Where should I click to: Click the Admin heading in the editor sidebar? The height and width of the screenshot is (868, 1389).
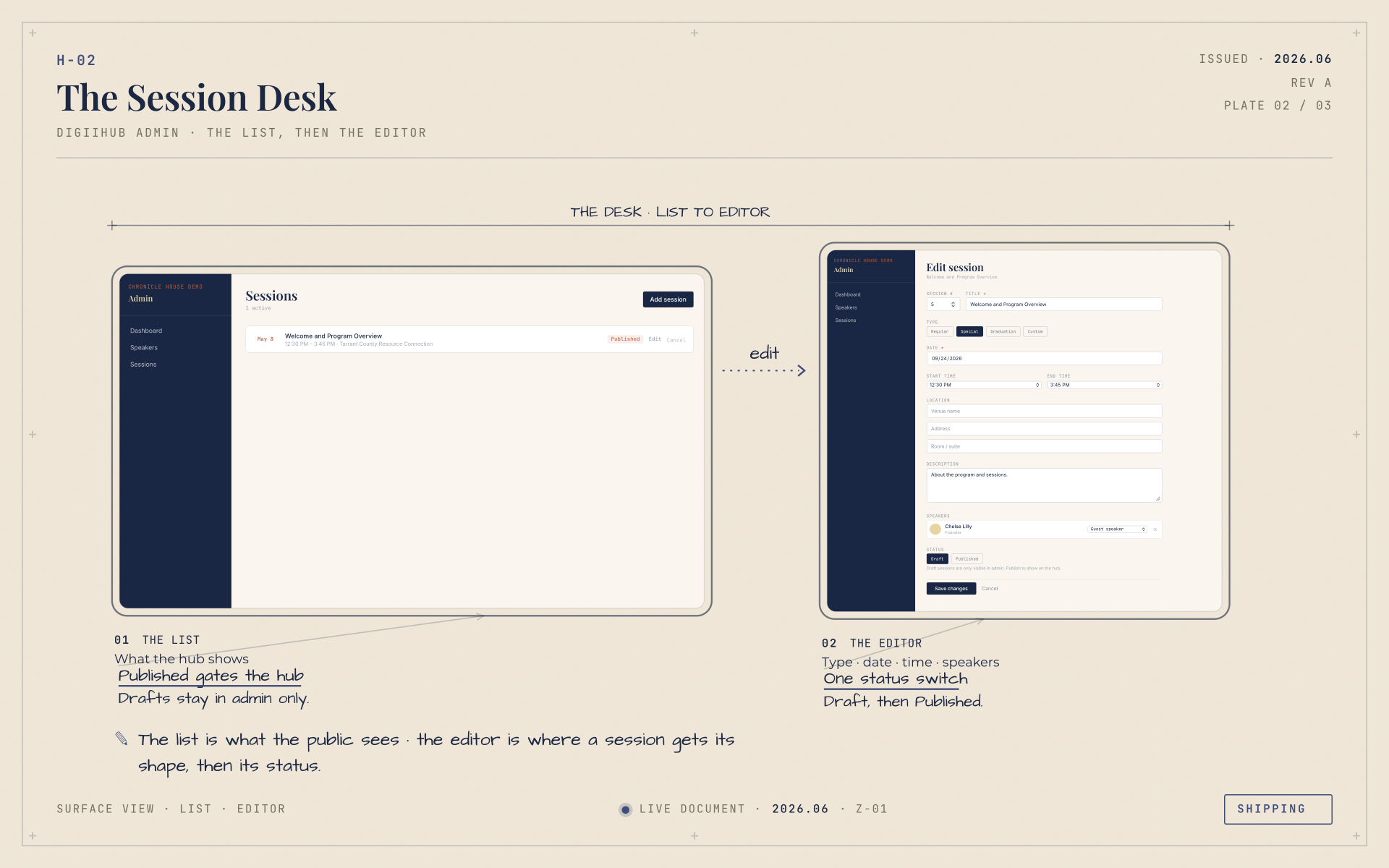pos(844,270)
